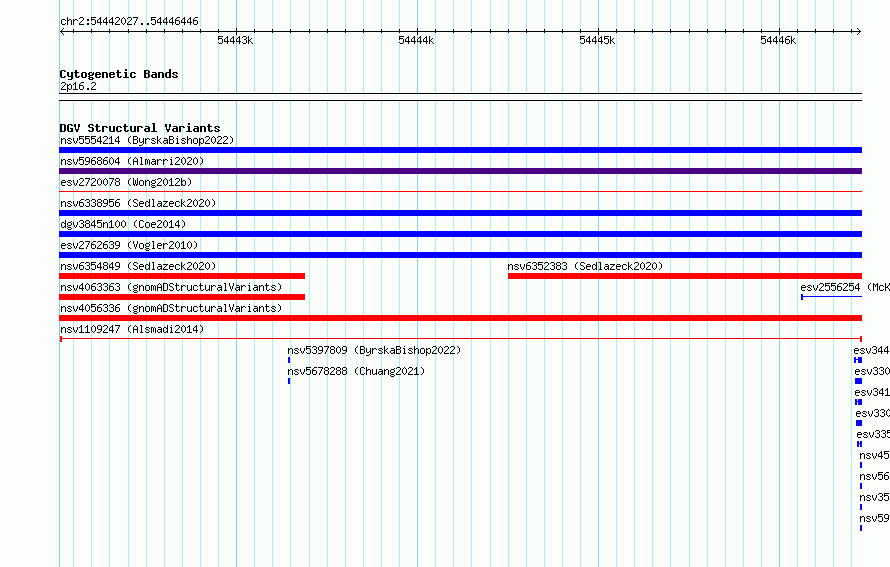Click the DGV Structural Variants track heading
The width and height of the screenshot is (890, 567).
coord(140,128)
